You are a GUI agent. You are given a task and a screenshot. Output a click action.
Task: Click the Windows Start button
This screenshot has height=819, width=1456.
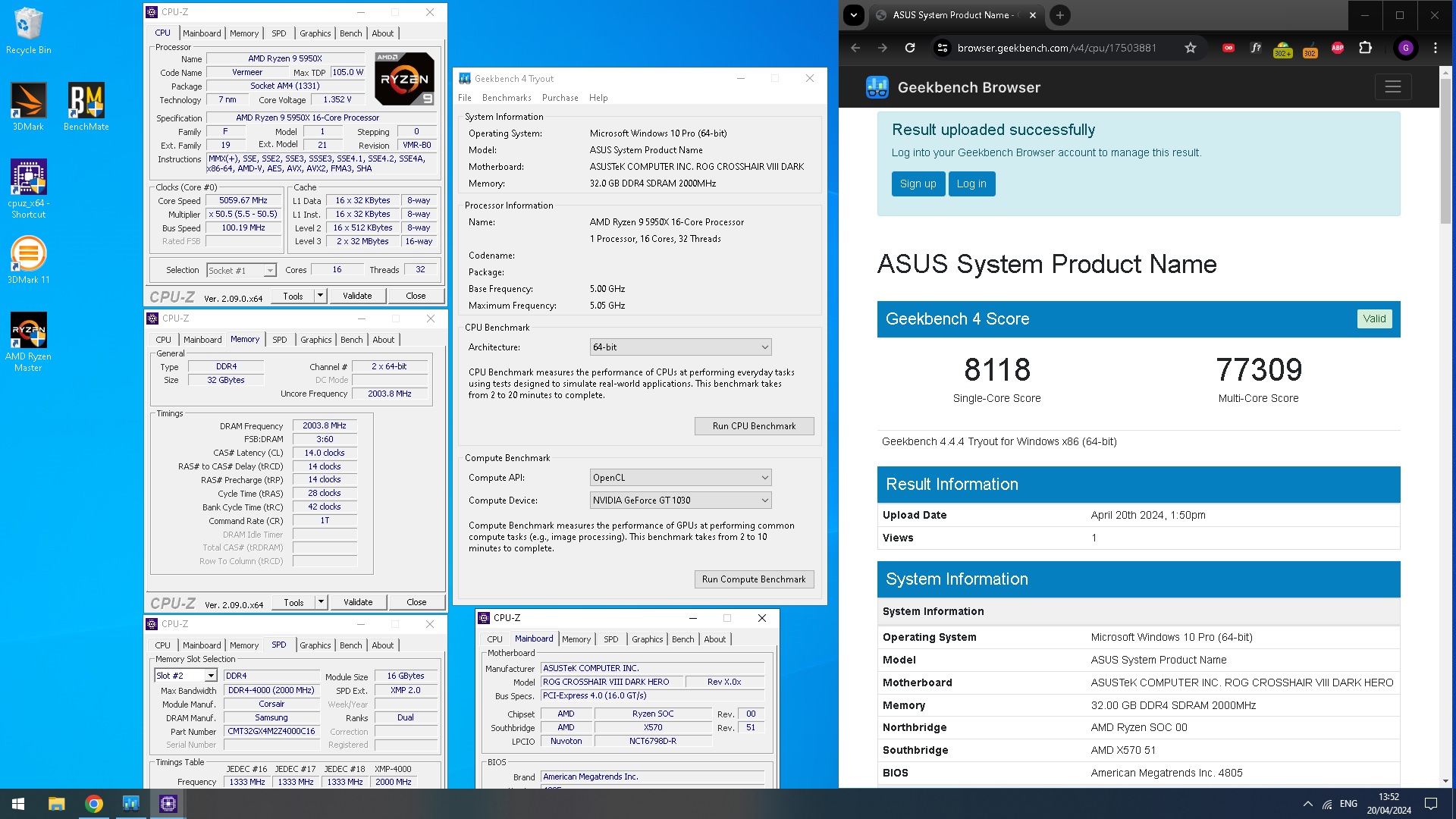(18, 804)
